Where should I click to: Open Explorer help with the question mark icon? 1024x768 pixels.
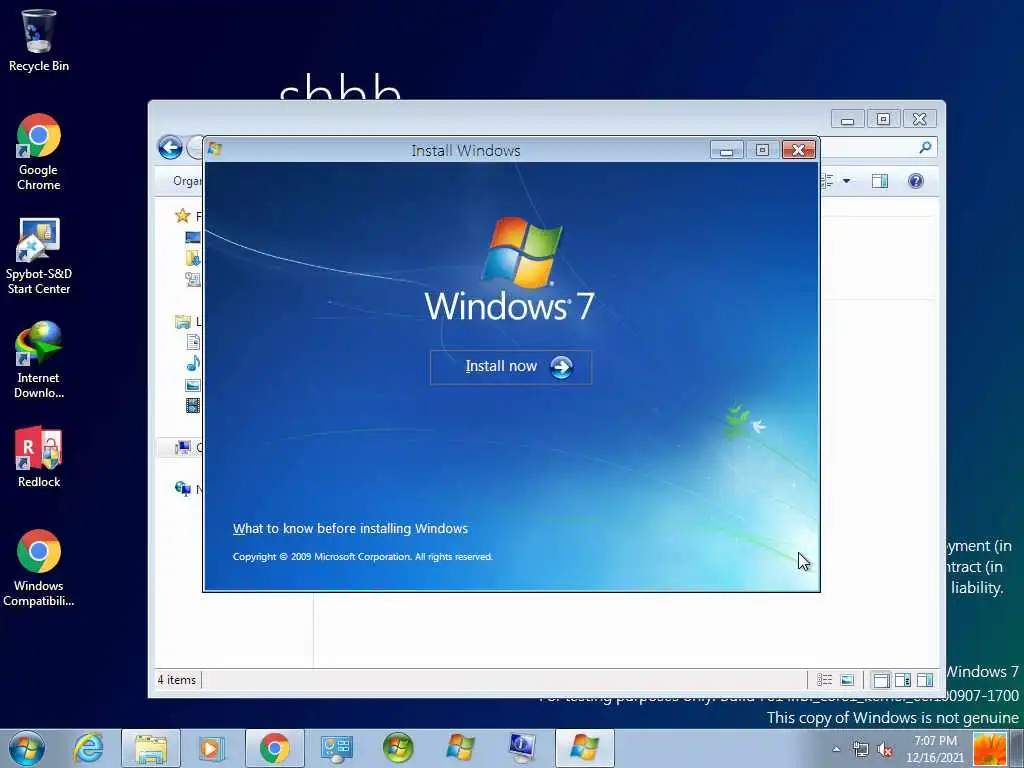[x=916, y=181]
